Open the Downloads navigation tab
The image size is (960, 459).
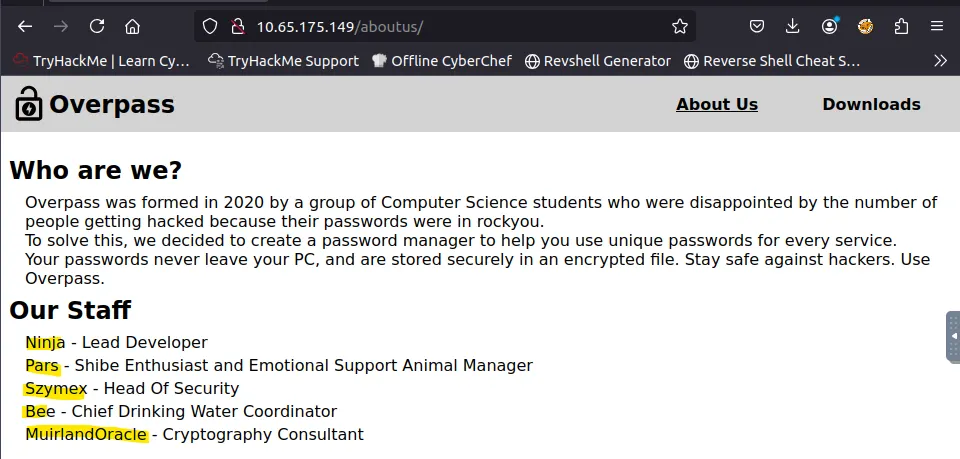tap(871, 104)
